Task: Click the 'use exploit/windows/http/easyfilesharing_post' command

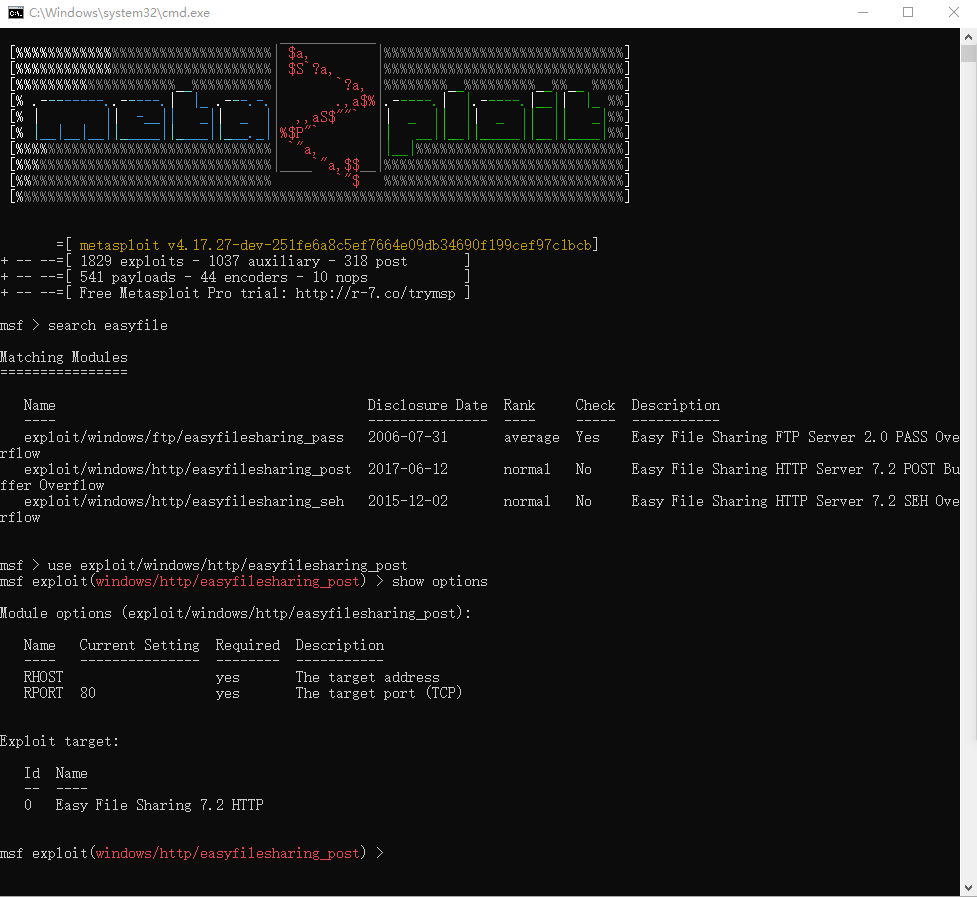Action: click(227, 566)
